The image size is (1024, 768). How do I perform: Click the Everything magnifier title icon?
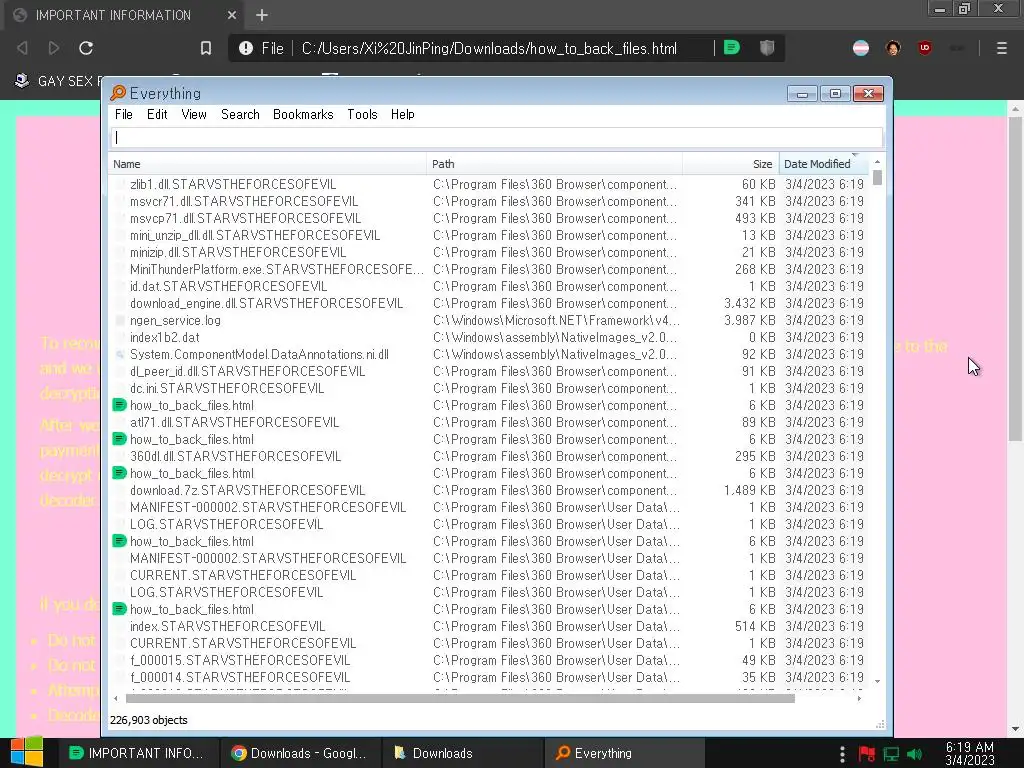(118, 93)
